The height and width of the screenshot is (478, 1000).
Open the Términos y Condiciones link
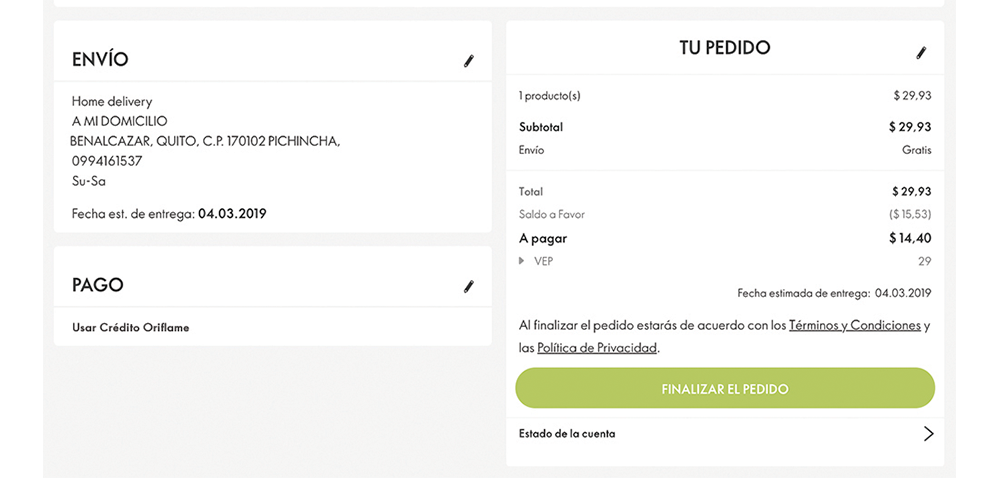(x=854, y=325)
